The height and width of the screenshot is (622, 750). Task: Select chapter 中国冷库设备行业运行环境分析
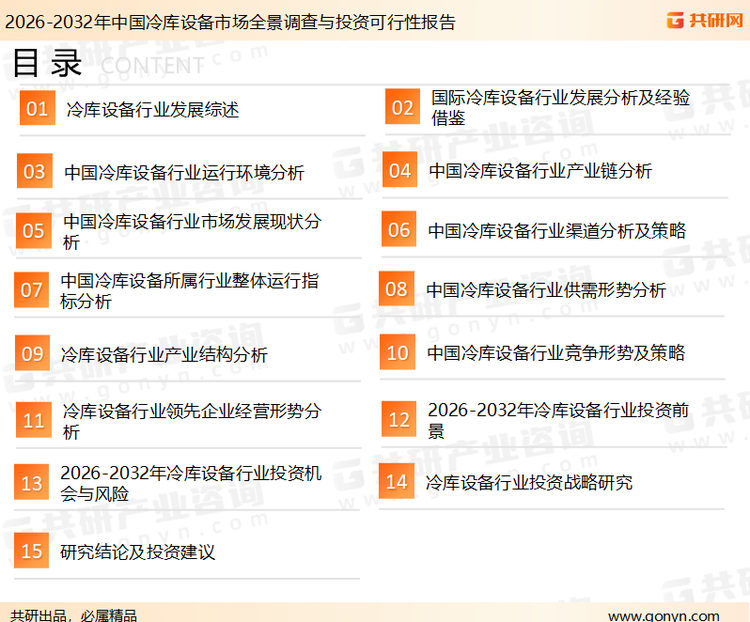184,172
